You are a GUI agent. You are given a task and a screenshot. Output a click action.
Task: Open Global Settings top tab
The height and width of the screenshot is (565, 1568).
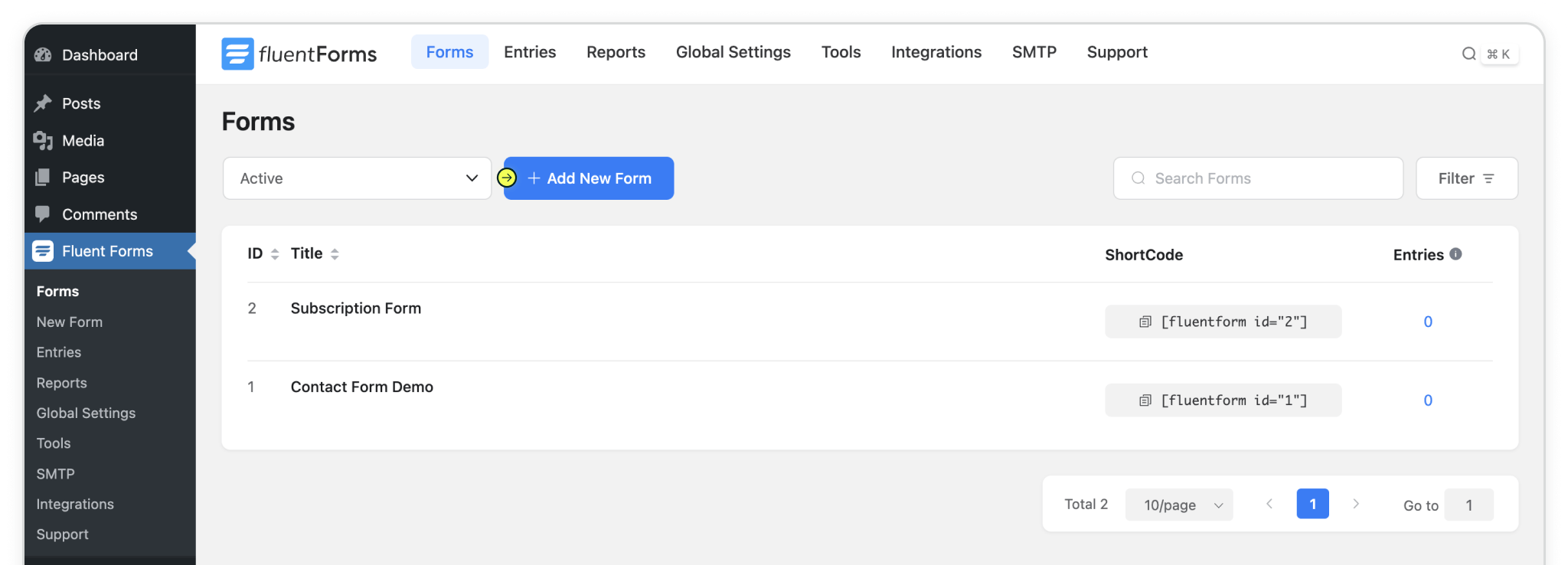pyautogui.click(x=733, y=52)
